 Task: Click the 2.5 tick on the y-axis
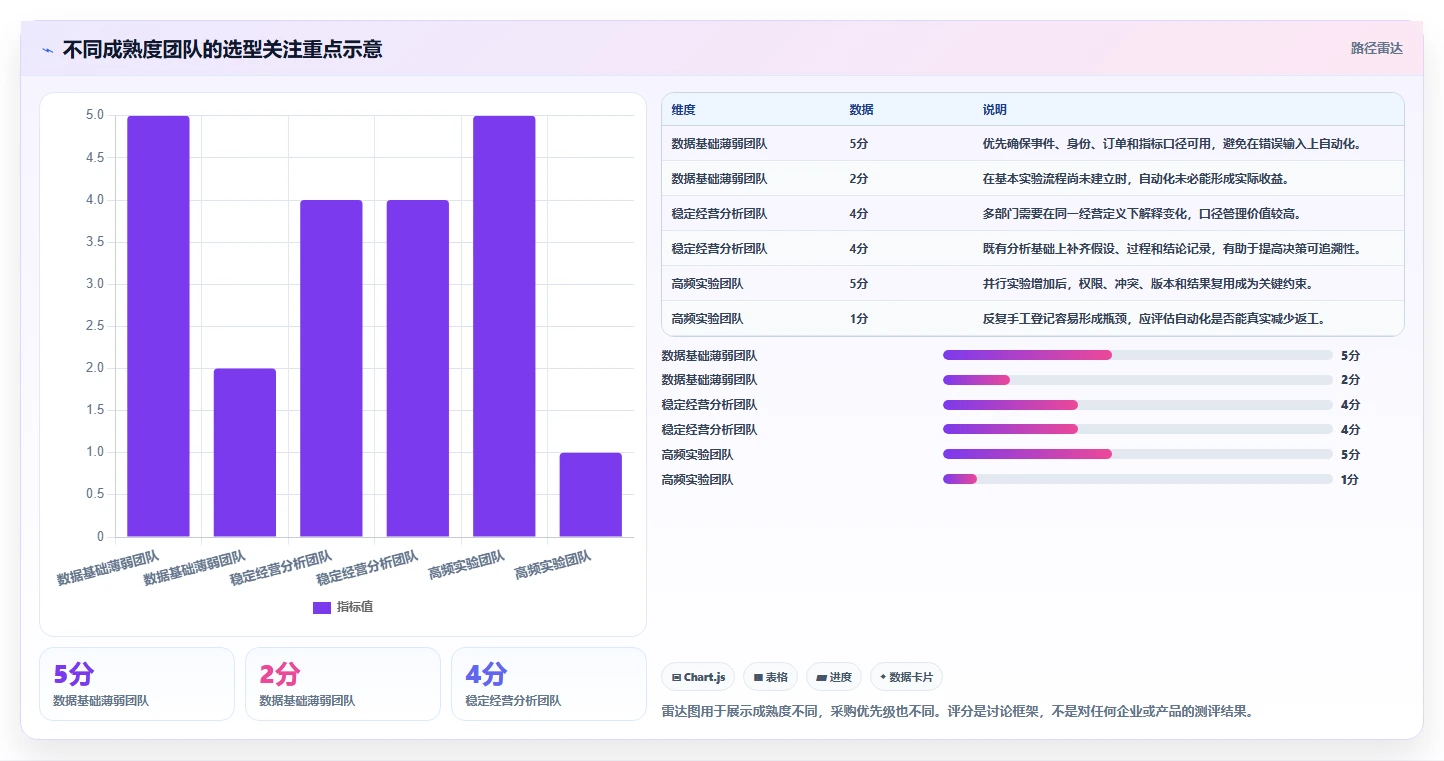[x=95, y=326]
